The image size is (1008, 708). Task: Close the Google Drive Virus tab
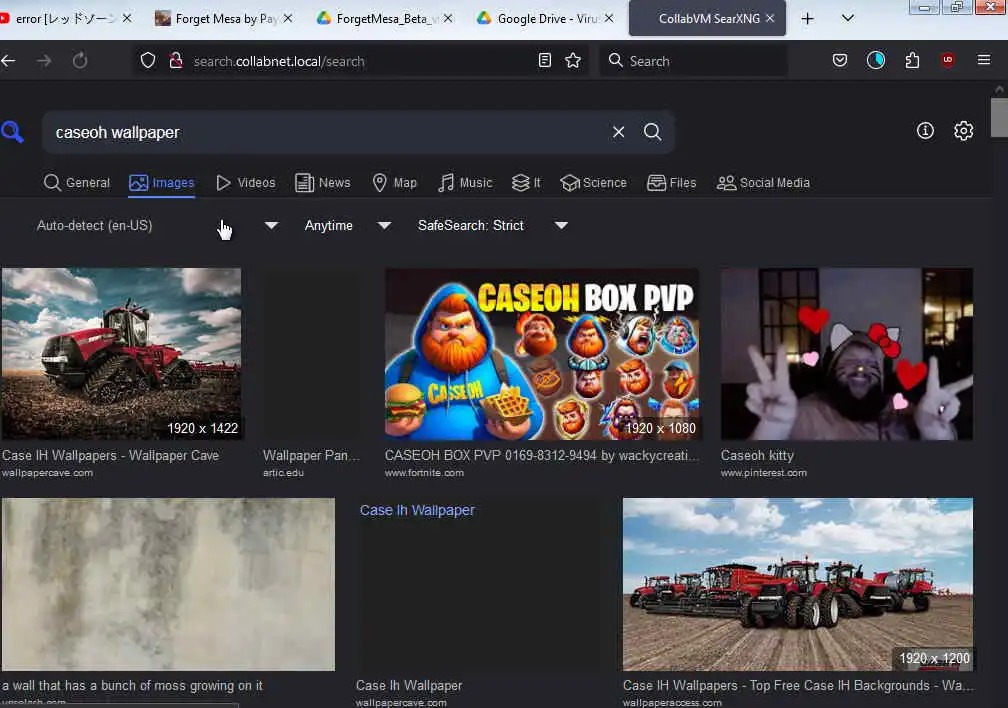coord(609,19)
